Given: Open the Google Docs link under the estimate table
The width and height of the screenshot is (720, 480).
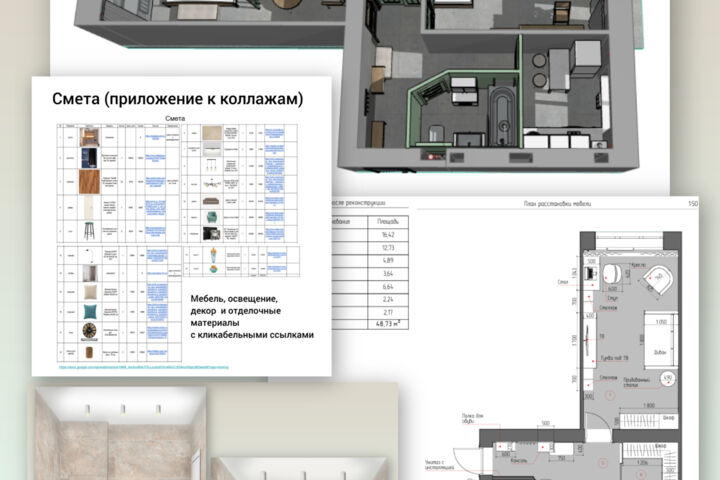Looking at the screenshot, I should (x=143, y=367).
